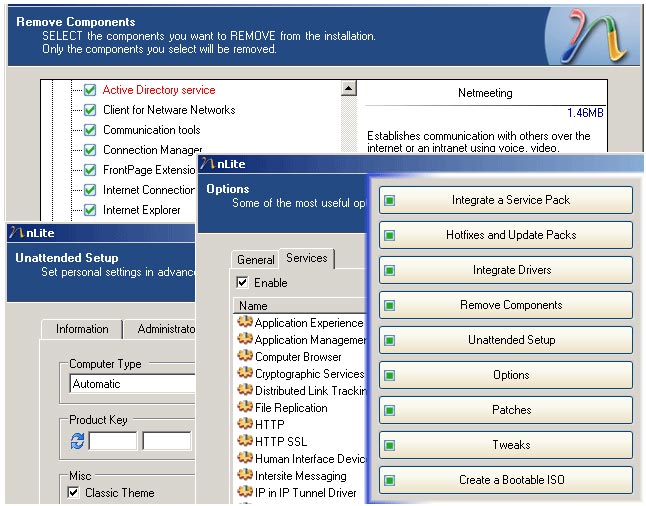The width and height of the screenshot is (646, 506).
Task: Click the gear icon beside Human Interface Device
Action: click(245, 457)
